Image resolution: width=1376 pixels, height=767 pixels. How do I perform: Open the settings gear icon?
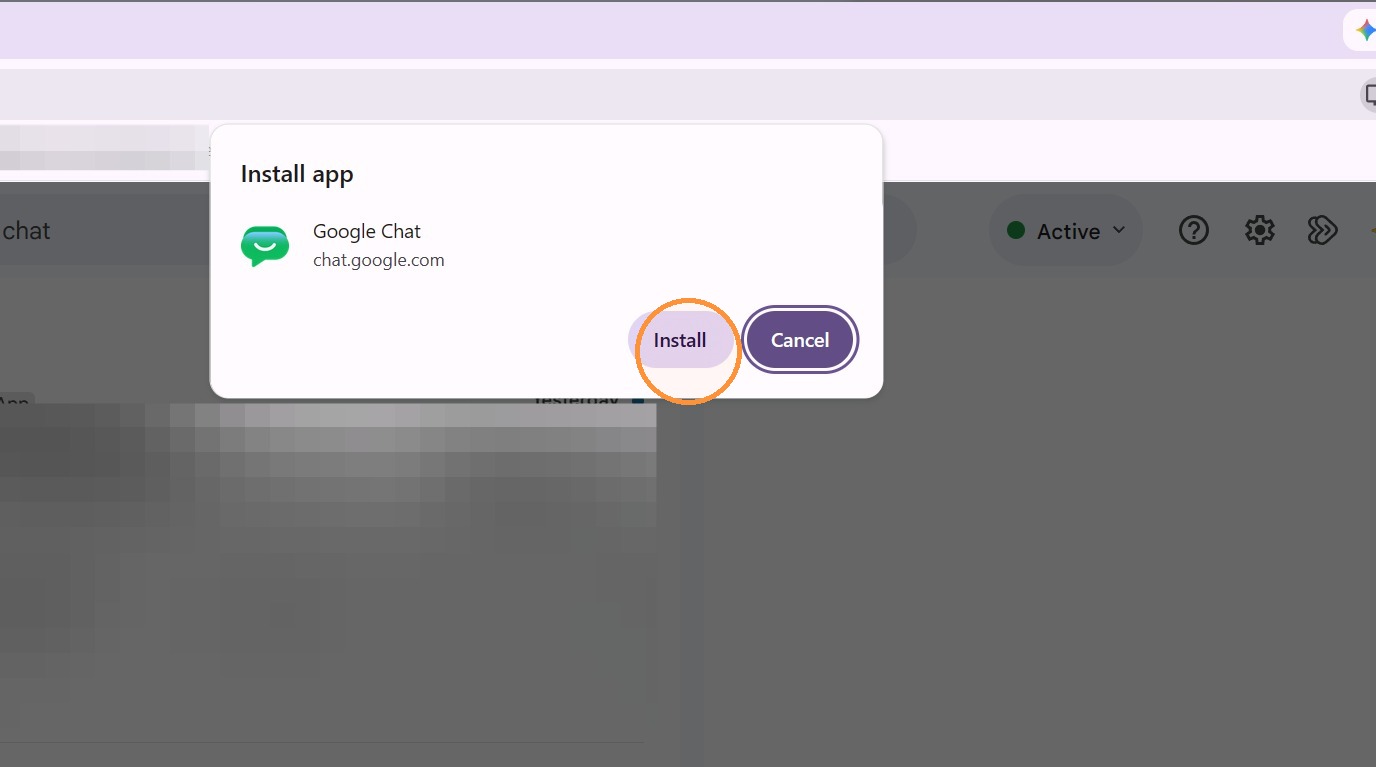(1259, 231)
